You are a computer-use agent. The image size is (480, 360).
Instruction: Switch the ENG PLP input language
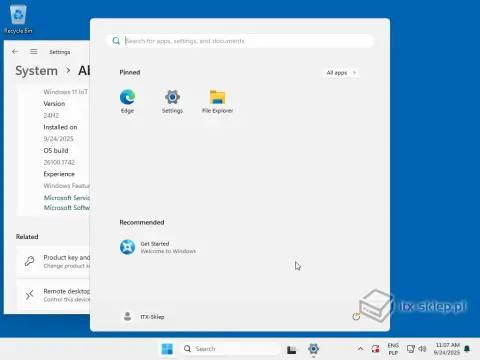click(x=393, y=349)
